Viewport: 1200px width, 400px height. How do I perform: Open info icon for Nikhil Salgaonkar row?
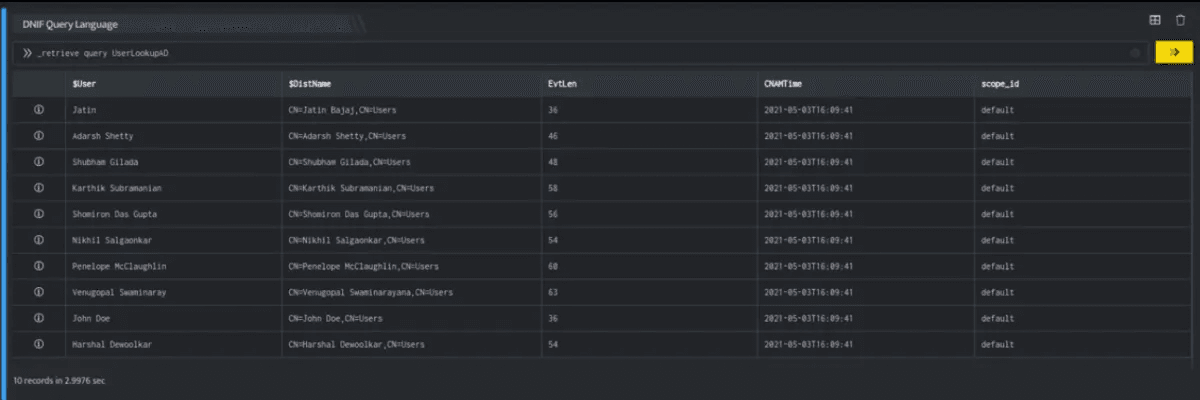coord(39,240)
